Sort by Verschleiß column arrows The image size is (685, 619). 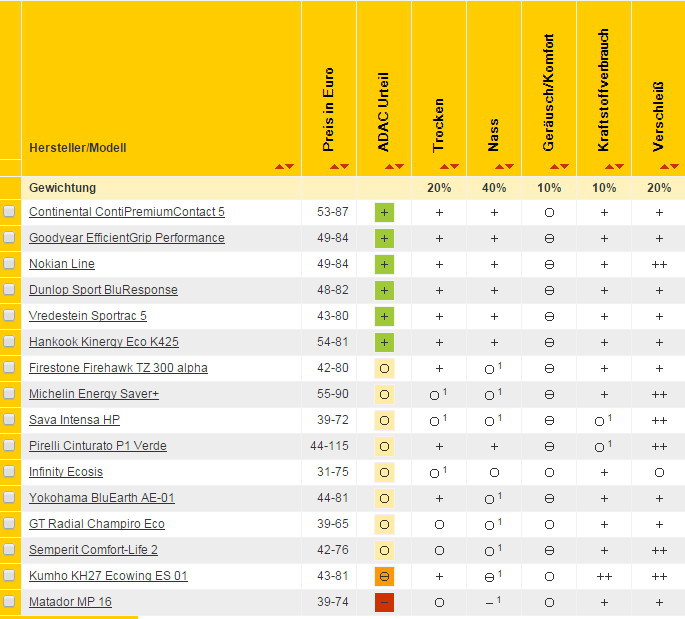point(669,167)
